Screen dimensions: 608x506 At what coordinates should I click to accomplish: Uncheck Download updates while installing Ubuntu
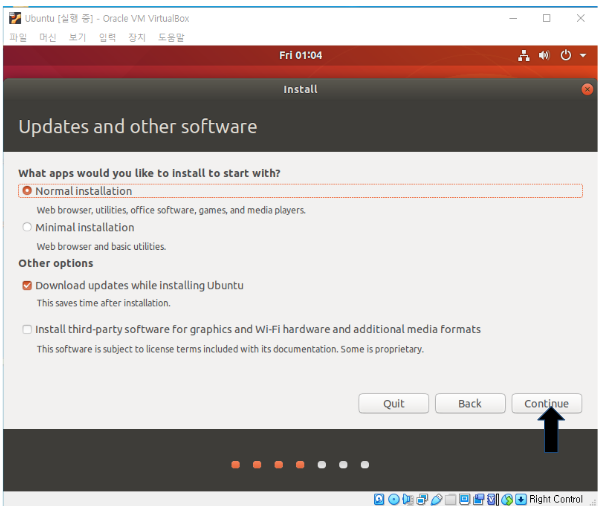pyautogui.click(x=27, y=285)
